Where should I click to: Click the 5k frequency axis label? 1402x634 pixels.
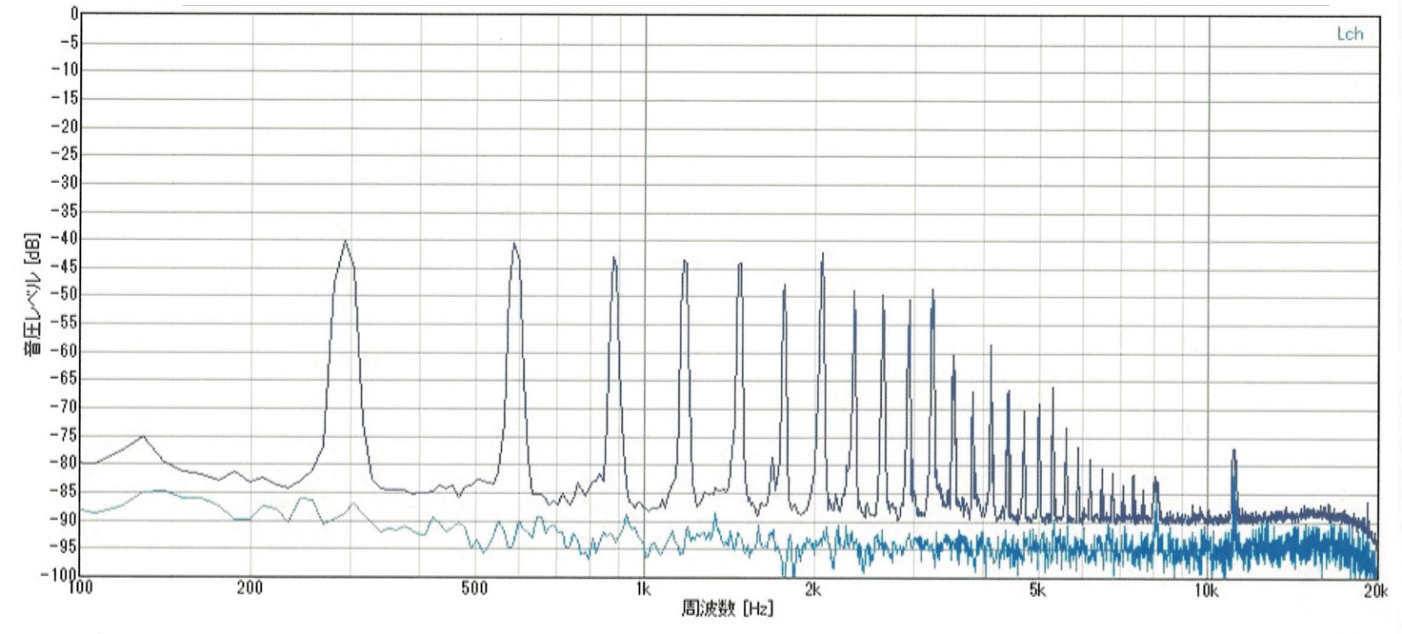point(1038,590)
